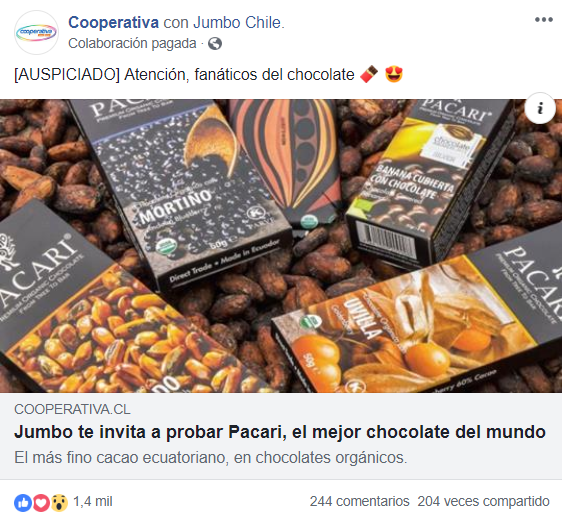Click the chocolate bar emoji in caption

(x=369, y=74)
